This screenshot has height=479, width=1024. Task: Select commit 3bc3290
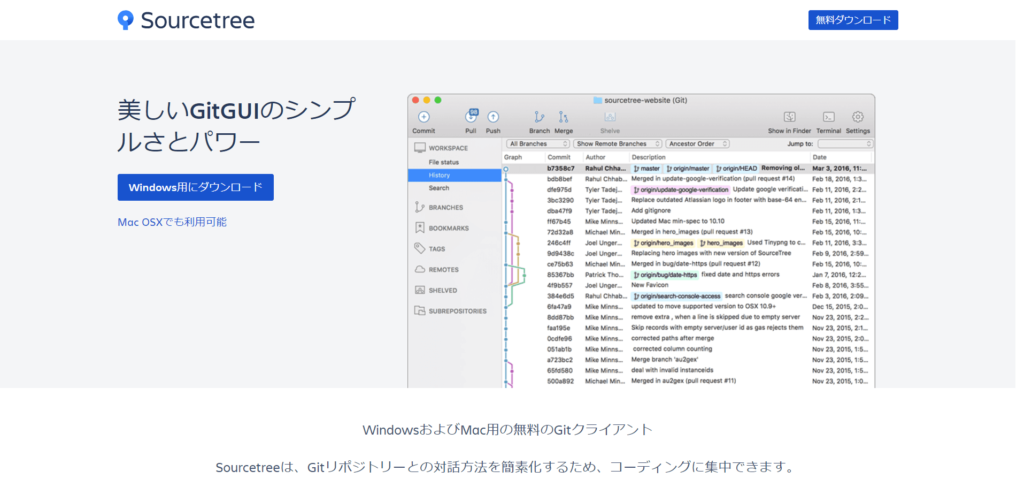(688, 200)
